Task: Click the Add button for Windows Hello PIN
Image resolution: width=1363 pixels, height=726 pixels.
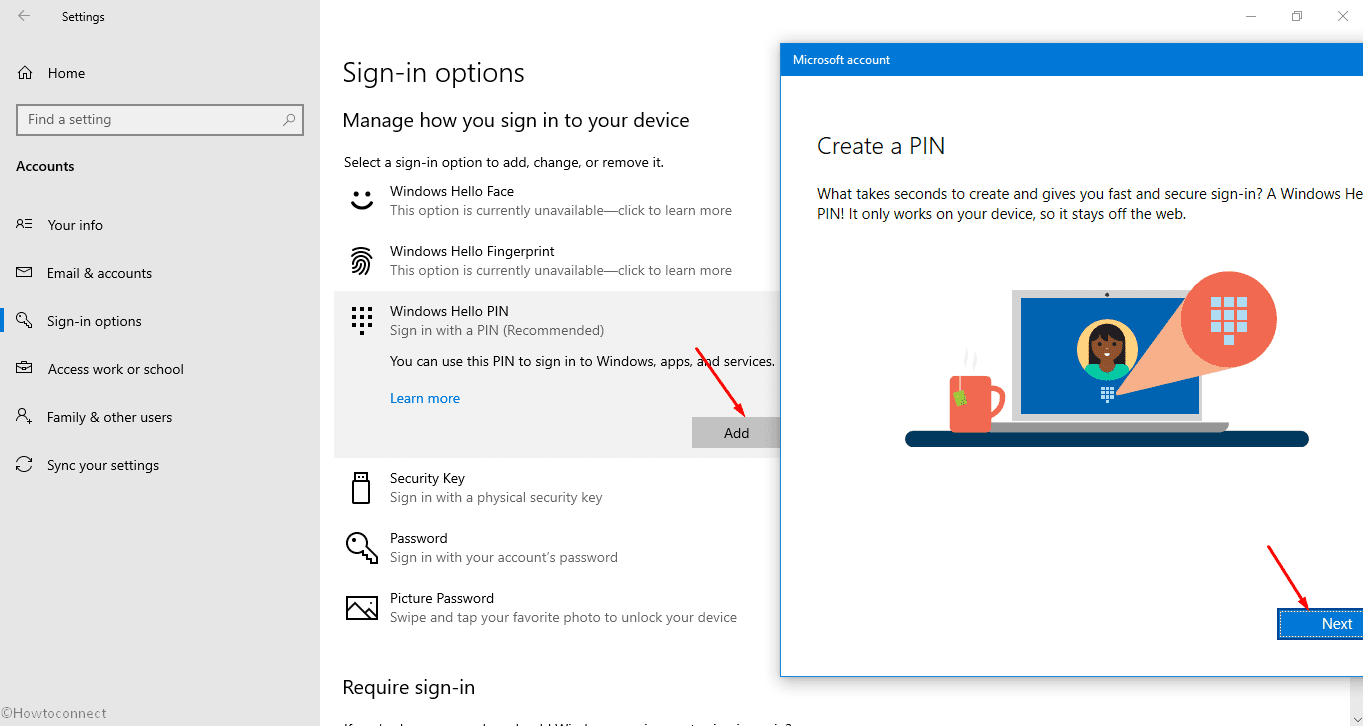Action: point(736,433)
